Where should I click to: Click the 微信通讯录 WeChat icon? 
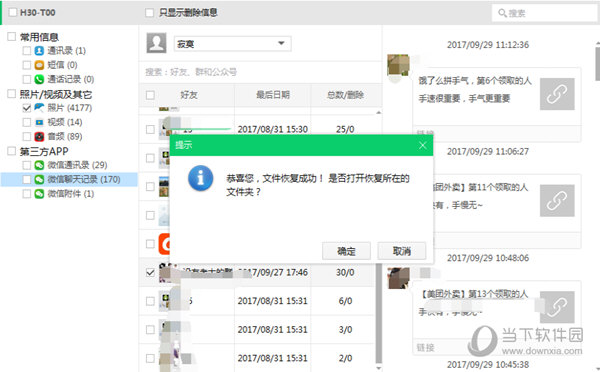(39, 165)
